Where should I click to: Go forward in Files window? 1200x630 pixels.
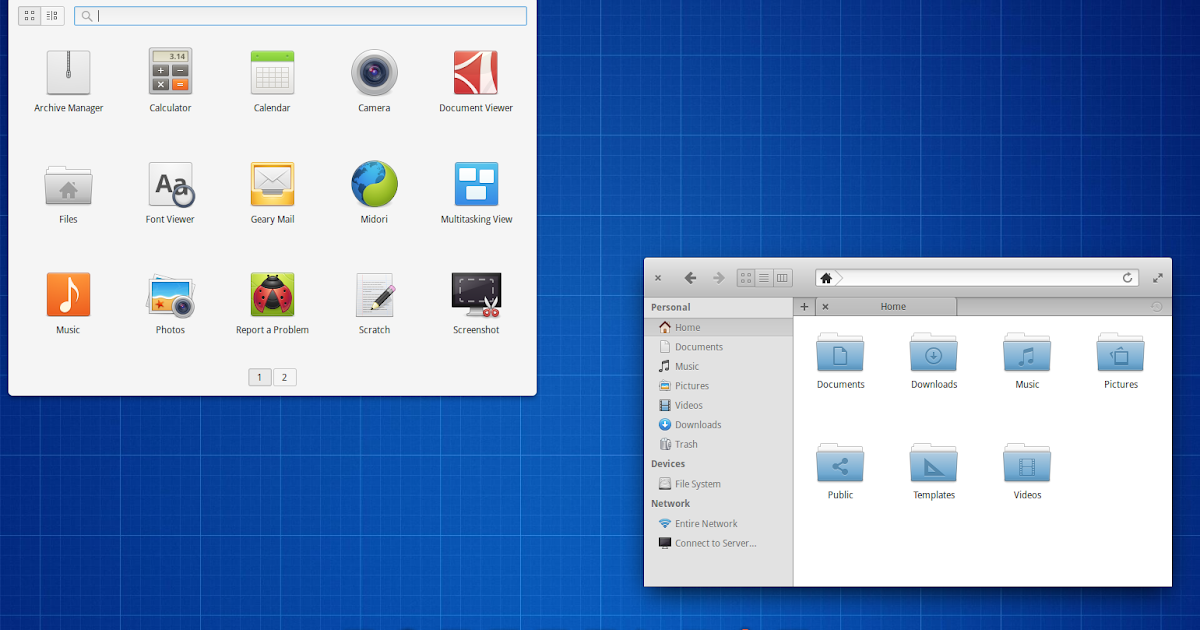[x=718, y=278]
